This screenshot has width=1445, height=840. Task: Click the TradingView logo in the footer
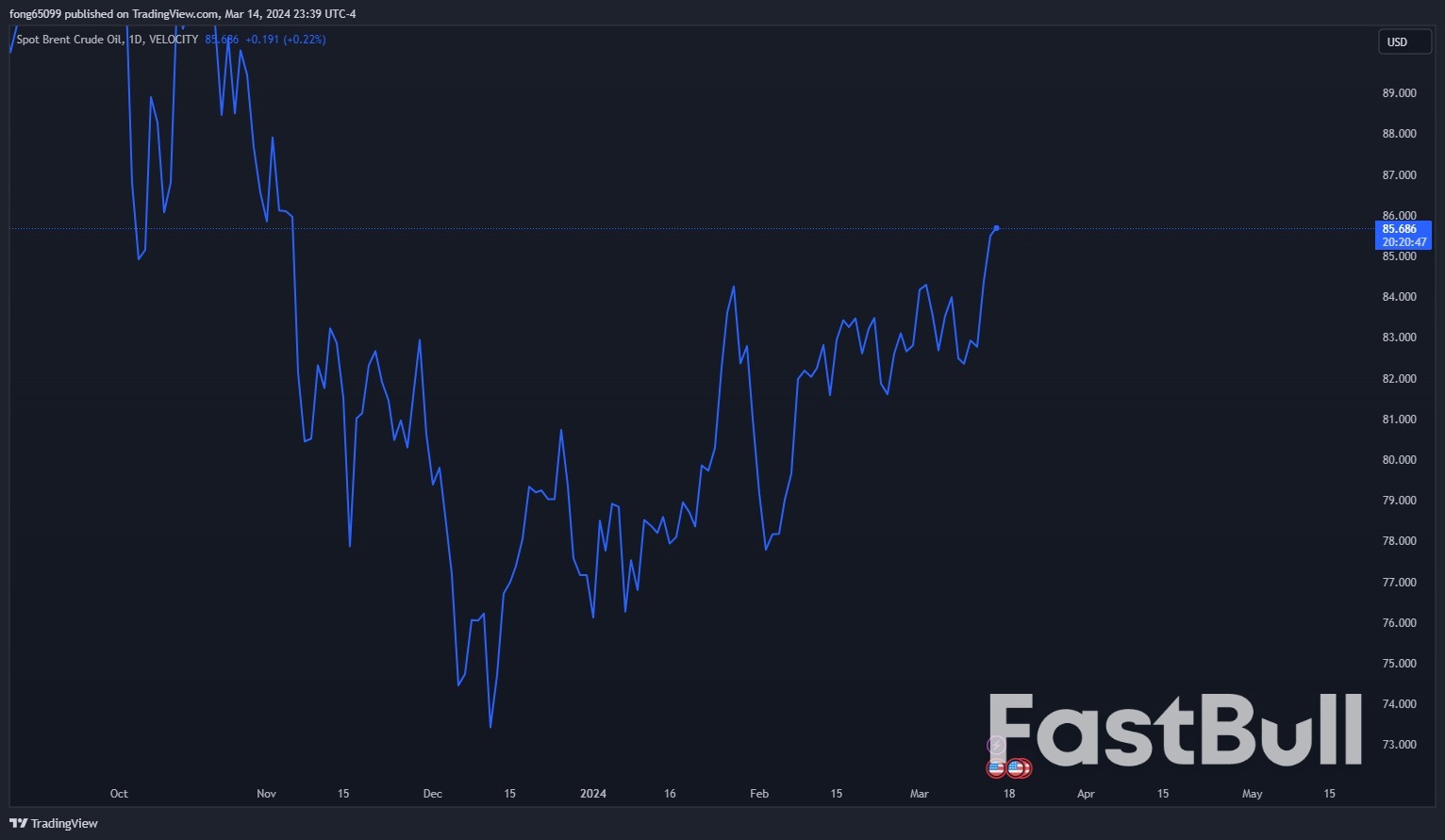click(54, 823)
